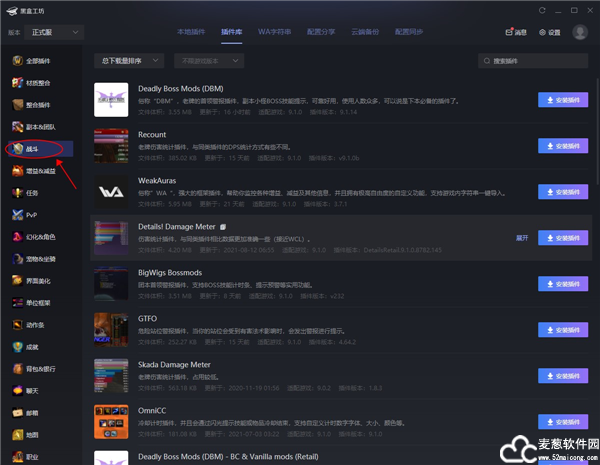Open the 副本&团队 category
The image size is (600, 465).
pyautogui.click(x=34, y=127)
